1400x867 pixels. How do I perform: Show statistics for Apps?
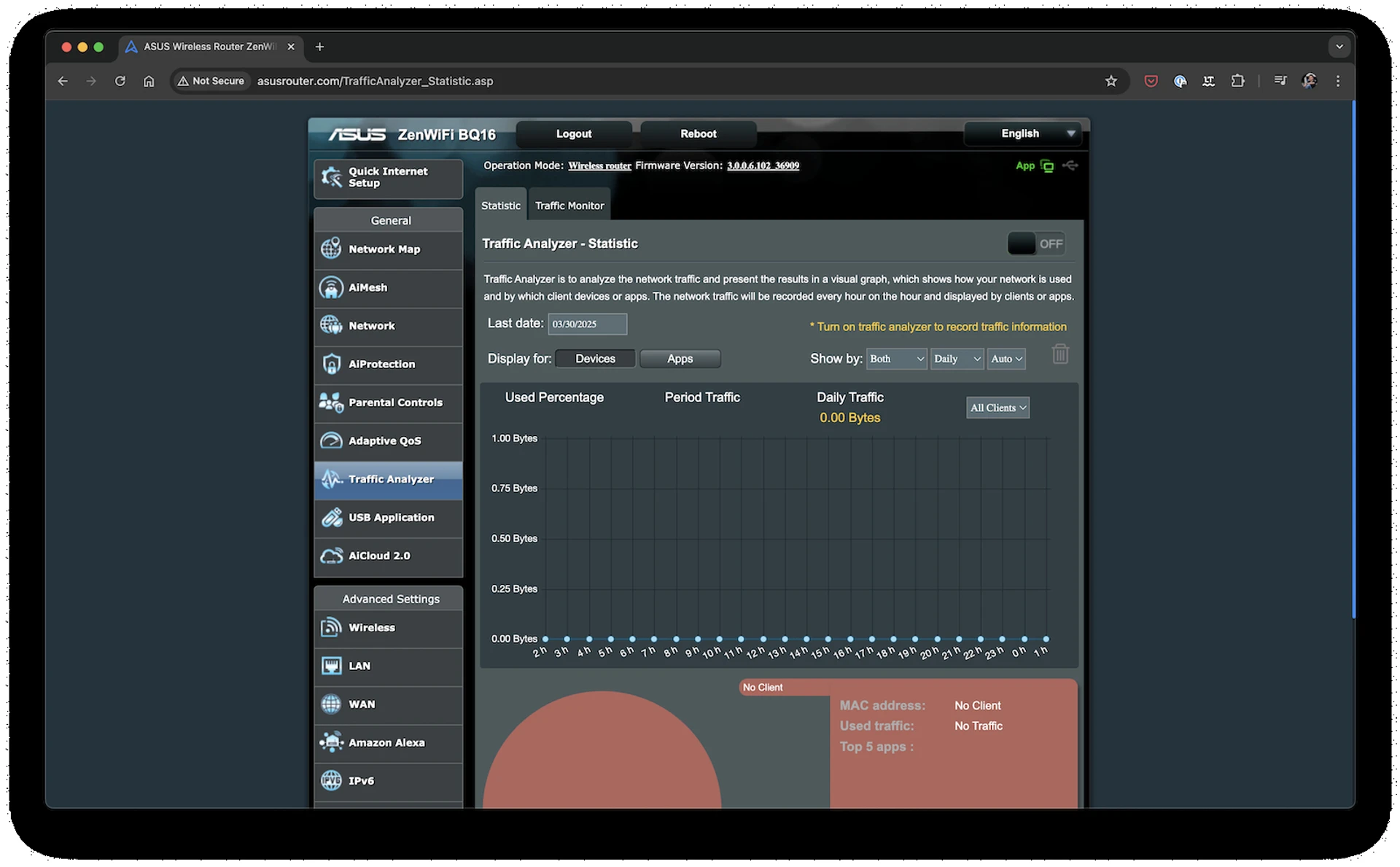click(680, 359)
